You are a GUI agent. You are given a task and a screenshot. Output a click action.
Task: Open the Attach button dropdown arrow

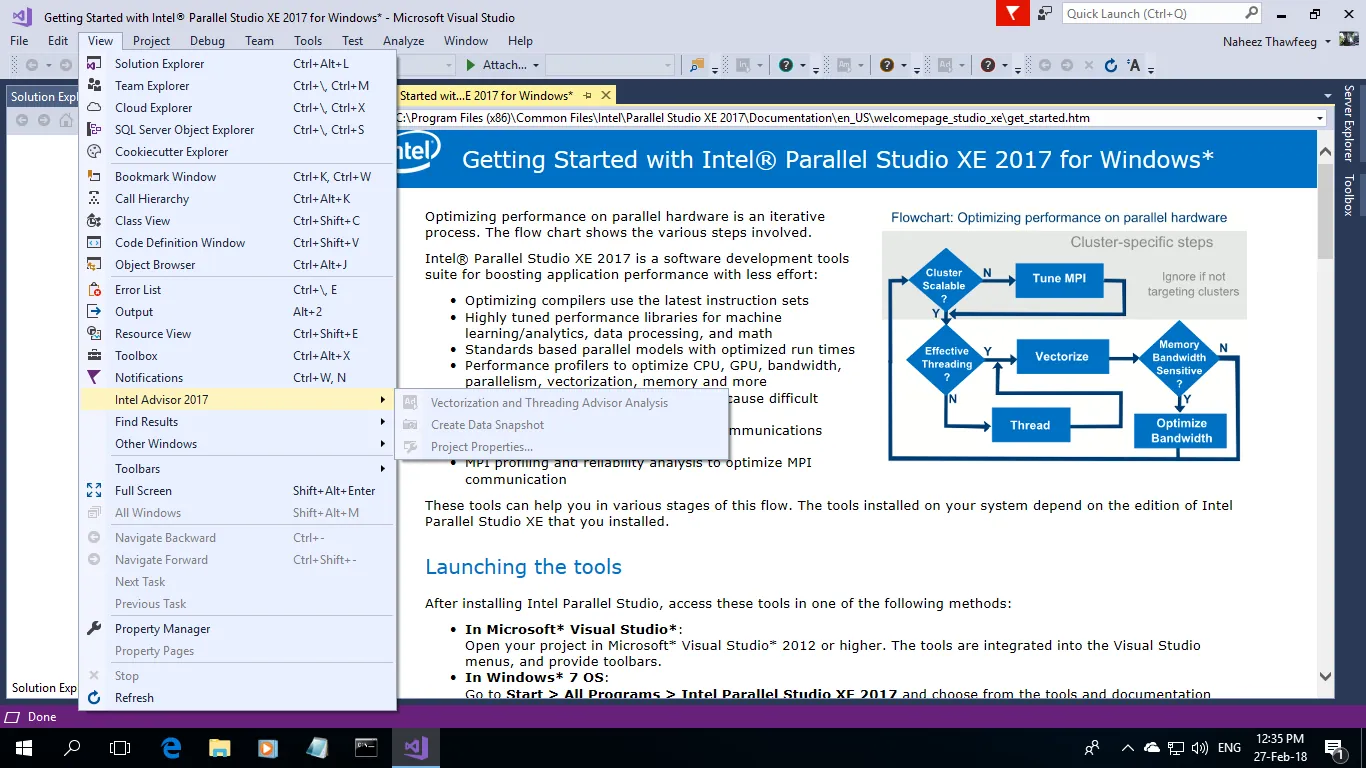(536, 65)
